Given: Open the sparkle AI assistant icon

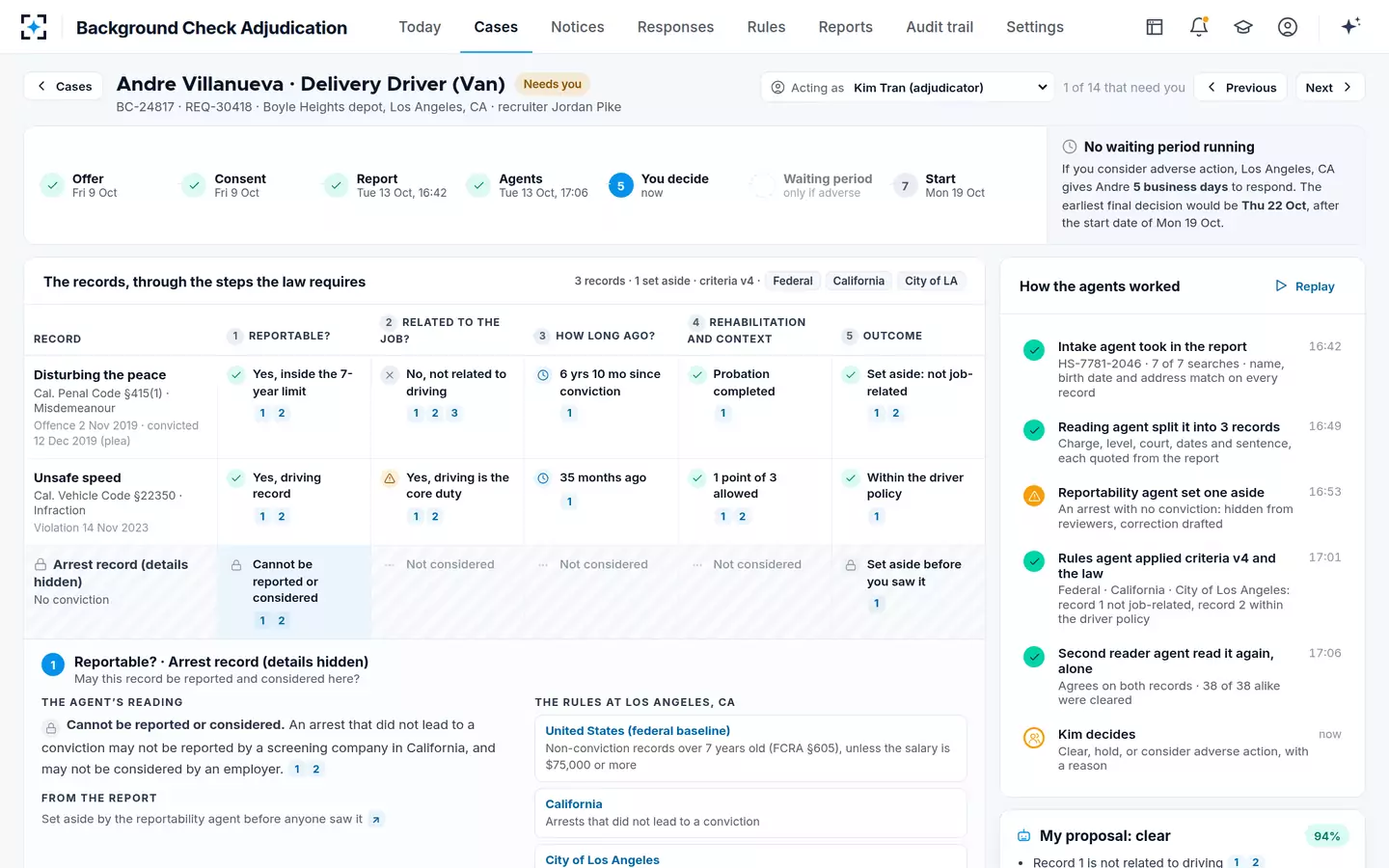Looking at the screenshot, I should coord(1350,26).
